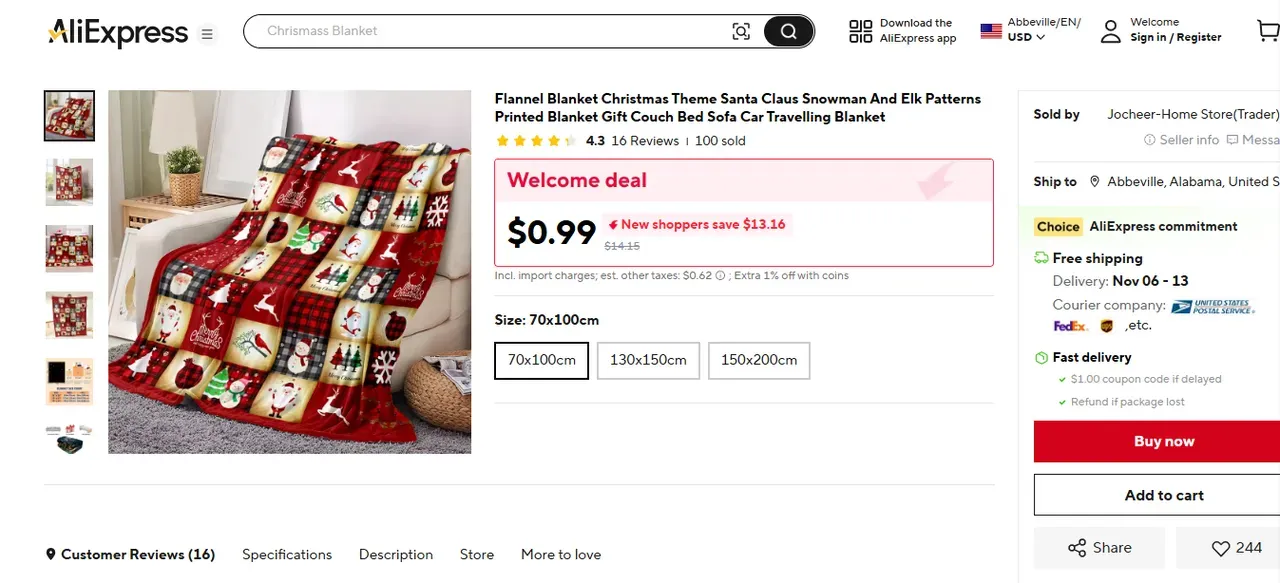Expand the USD currency dropdown
This screenshot has width=1280, height=583.
1027,37
